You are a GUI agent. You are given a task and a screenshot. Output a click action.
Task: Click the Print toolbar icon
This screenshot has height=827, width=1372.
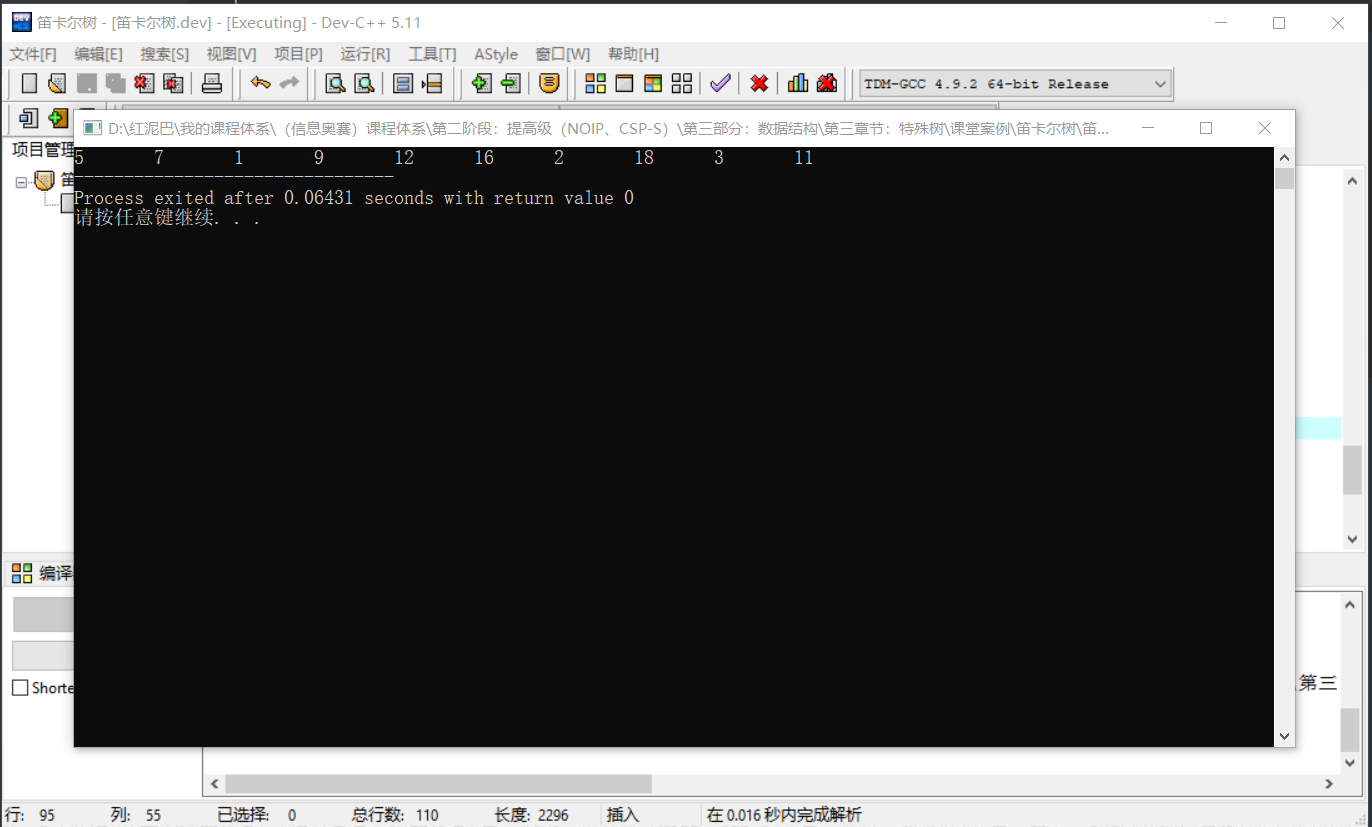212,84
